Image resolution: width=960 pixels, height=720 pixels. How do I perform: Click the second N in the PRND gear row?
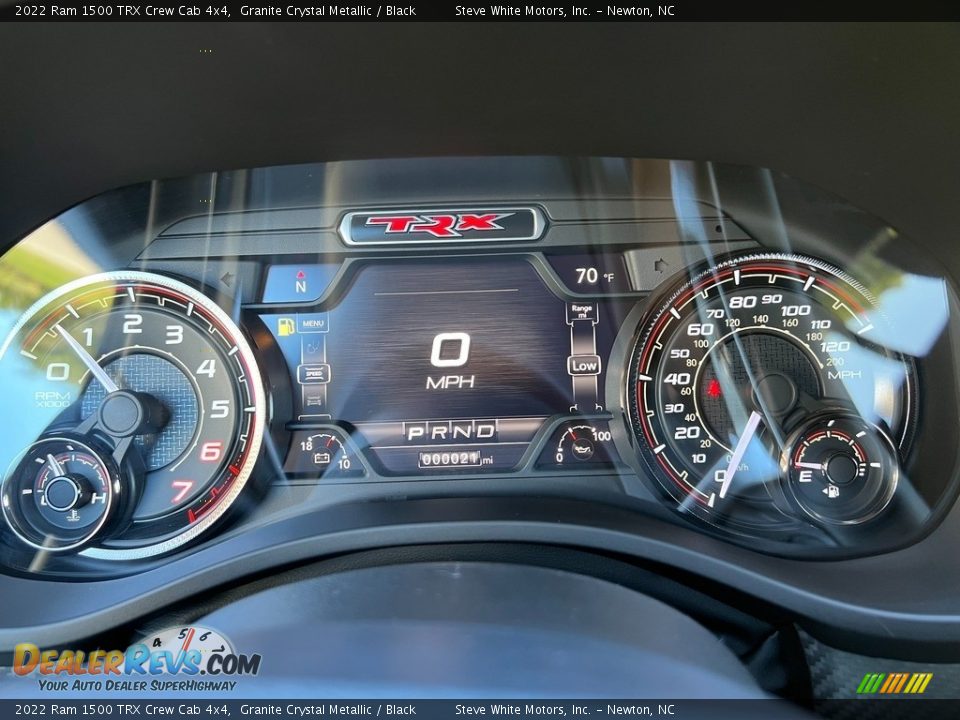462,432
